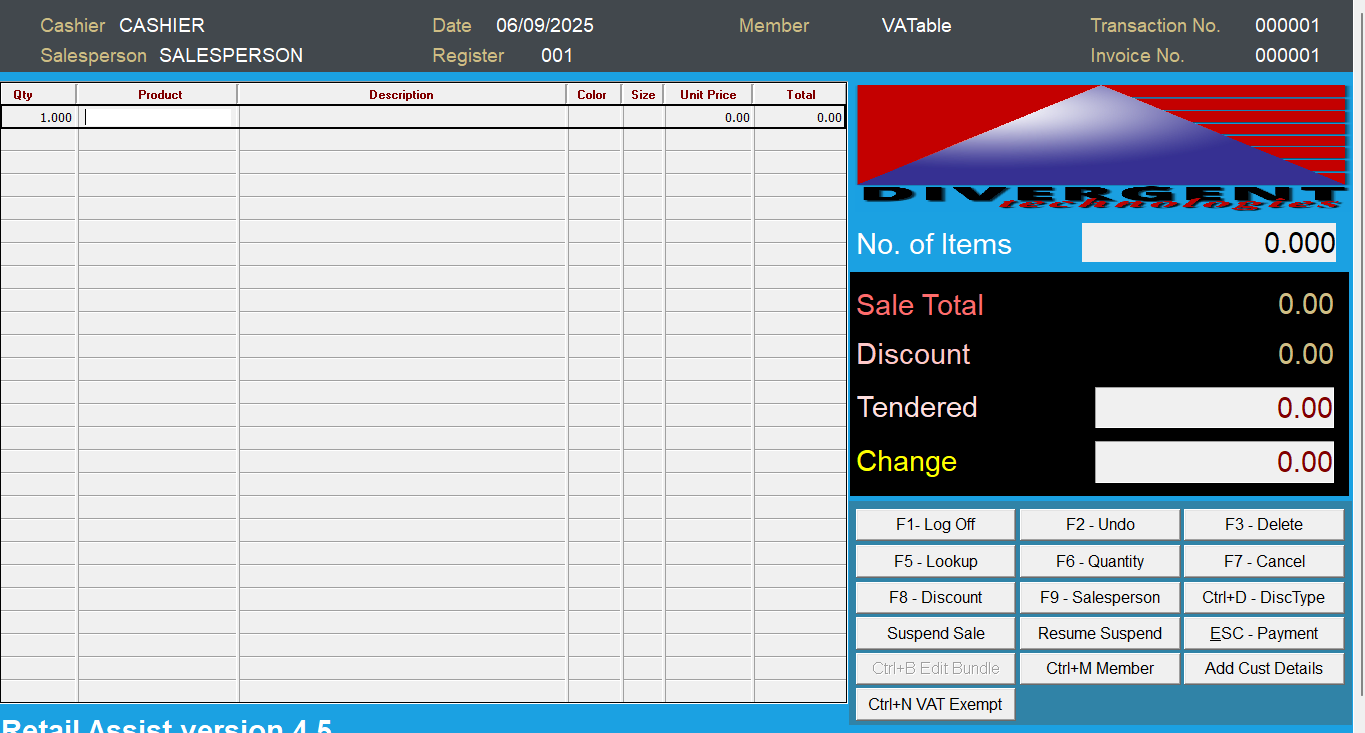Proceed to payment with ESC - Payment

coord(1263,632)
